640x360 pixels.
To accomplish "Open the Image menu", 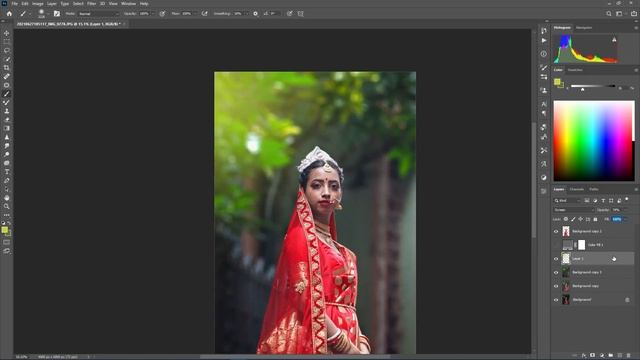I will click(x=38, y=4).
